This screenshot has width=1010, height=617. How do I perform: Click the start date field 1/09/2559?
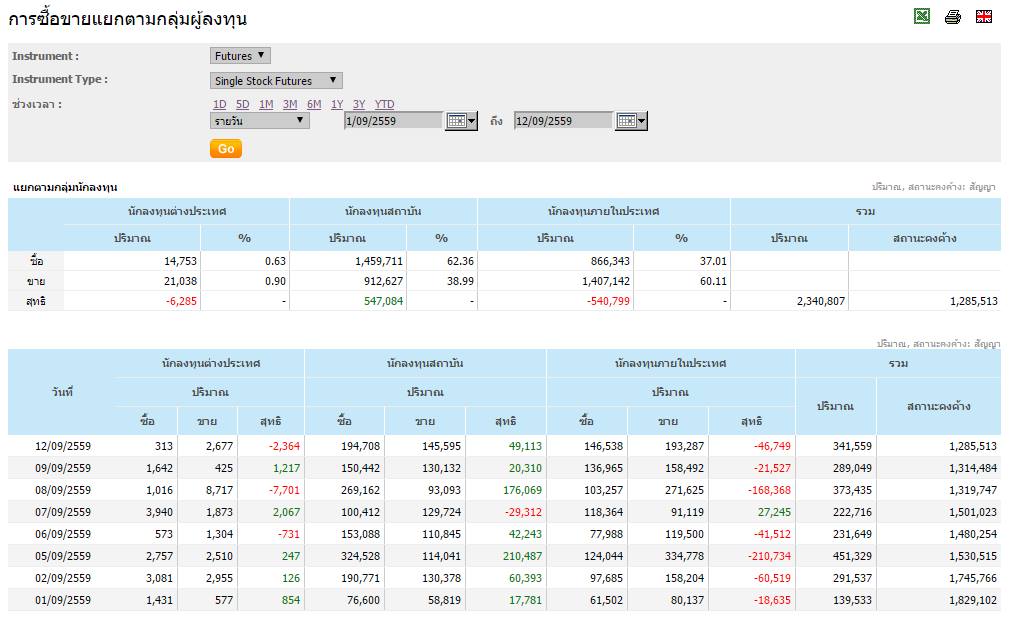pyautogui.click(x=394, y=121)
